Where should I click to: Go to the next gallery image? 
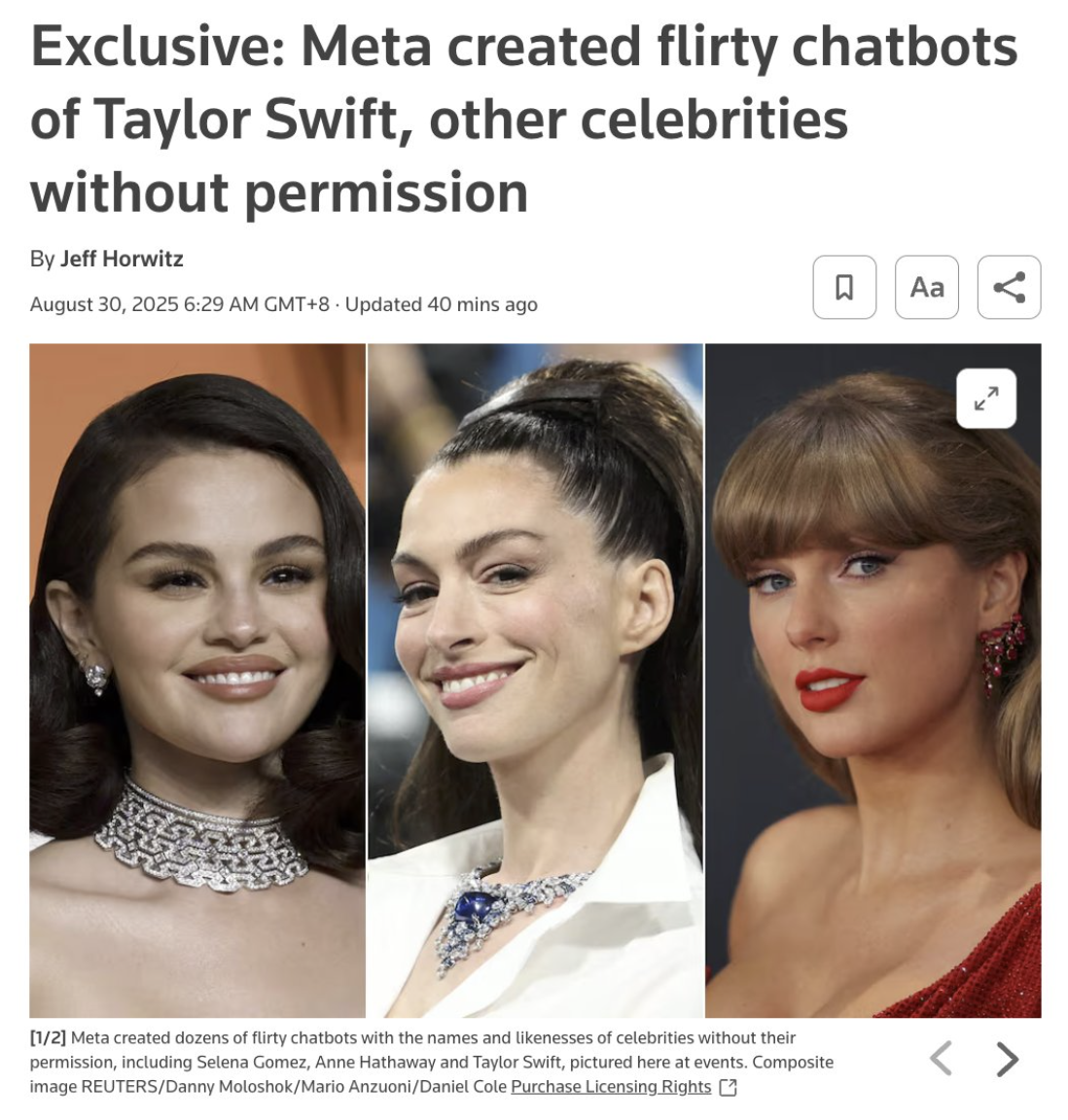[x=1008, y=1059]
